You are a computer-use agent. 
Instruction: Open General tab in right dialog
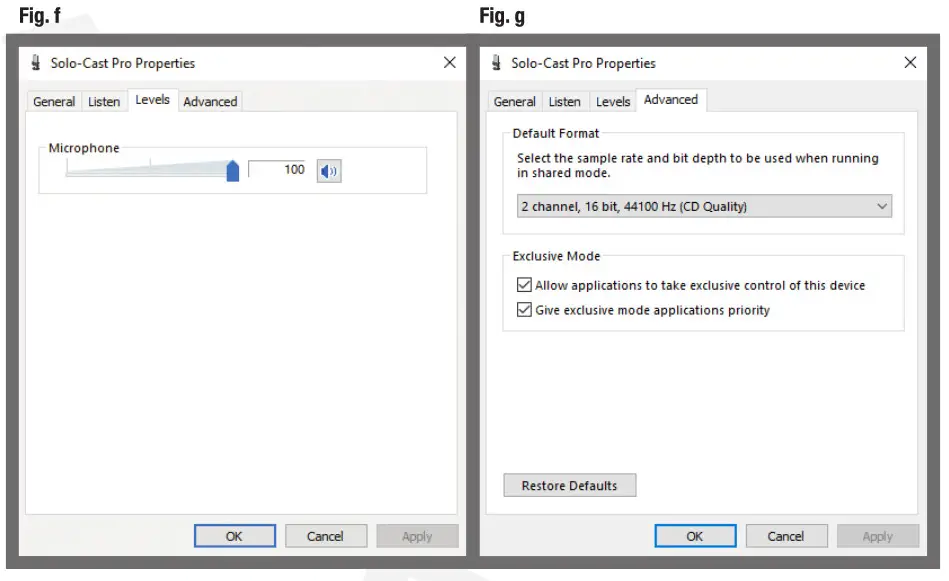click(x=515, y=102)
